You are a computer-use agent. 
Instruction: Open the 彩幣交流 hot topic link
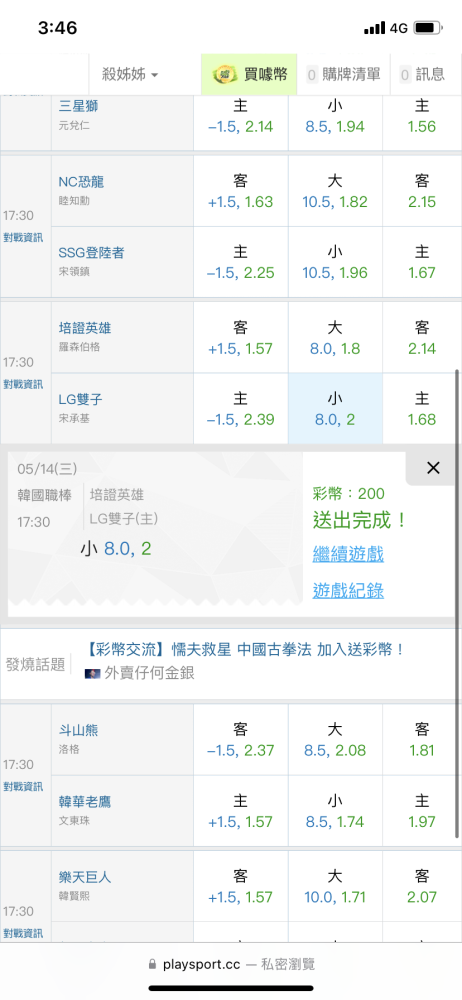(245, 650)
